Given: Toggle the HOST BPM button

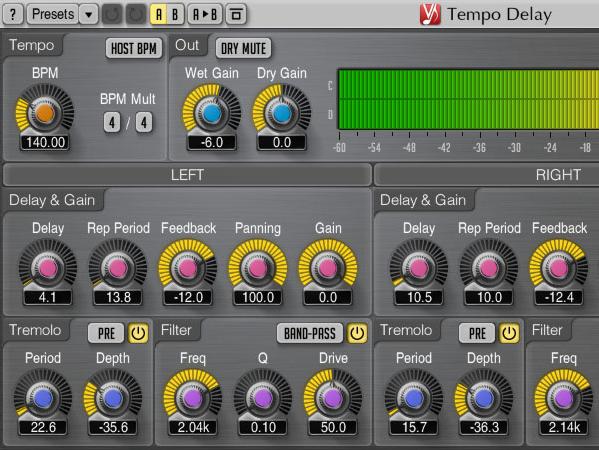Looking at the screenshot, I should [x=134, y=49].
